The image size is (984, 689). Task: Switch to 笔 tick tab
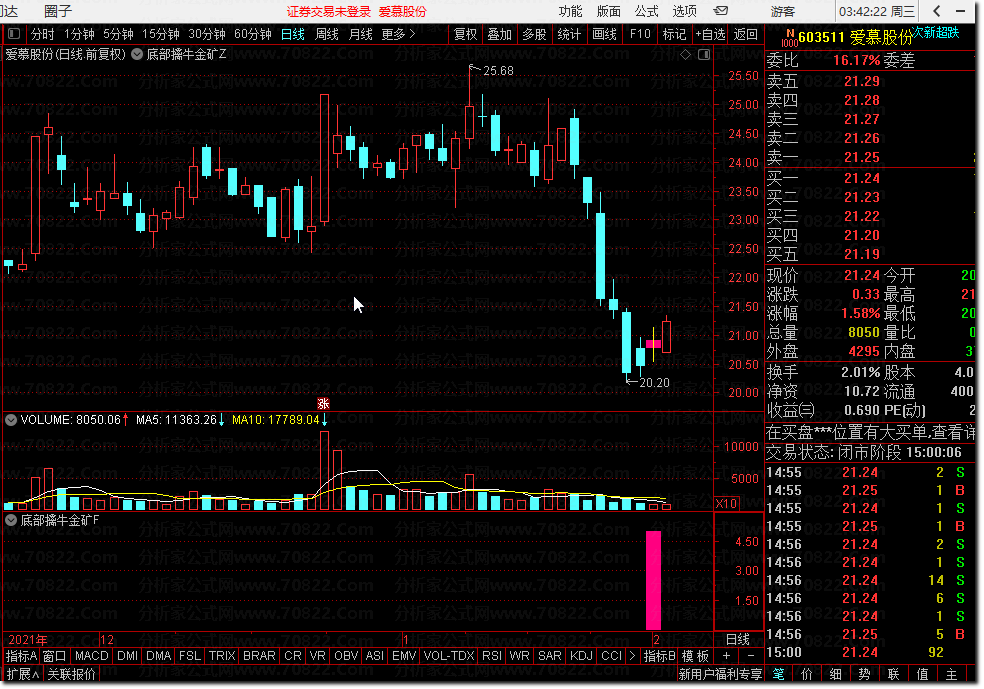click(778, 674)
